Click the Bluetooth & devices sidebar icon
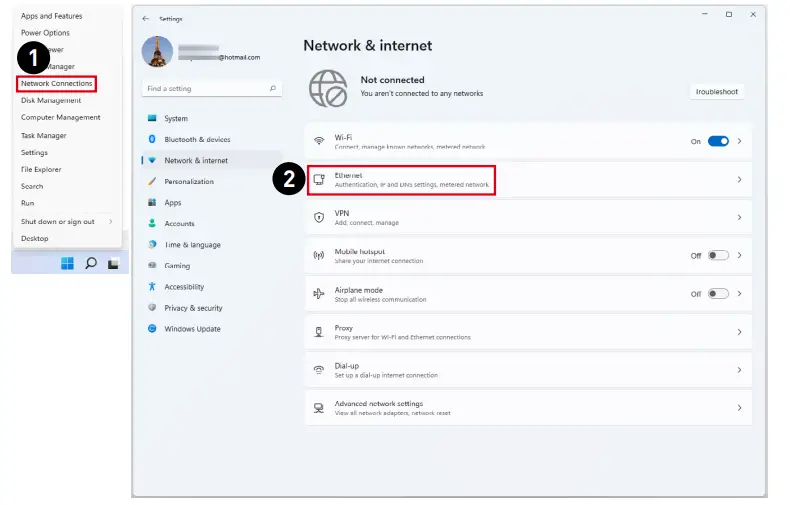790x505 pixels. (x=152, y=139)
